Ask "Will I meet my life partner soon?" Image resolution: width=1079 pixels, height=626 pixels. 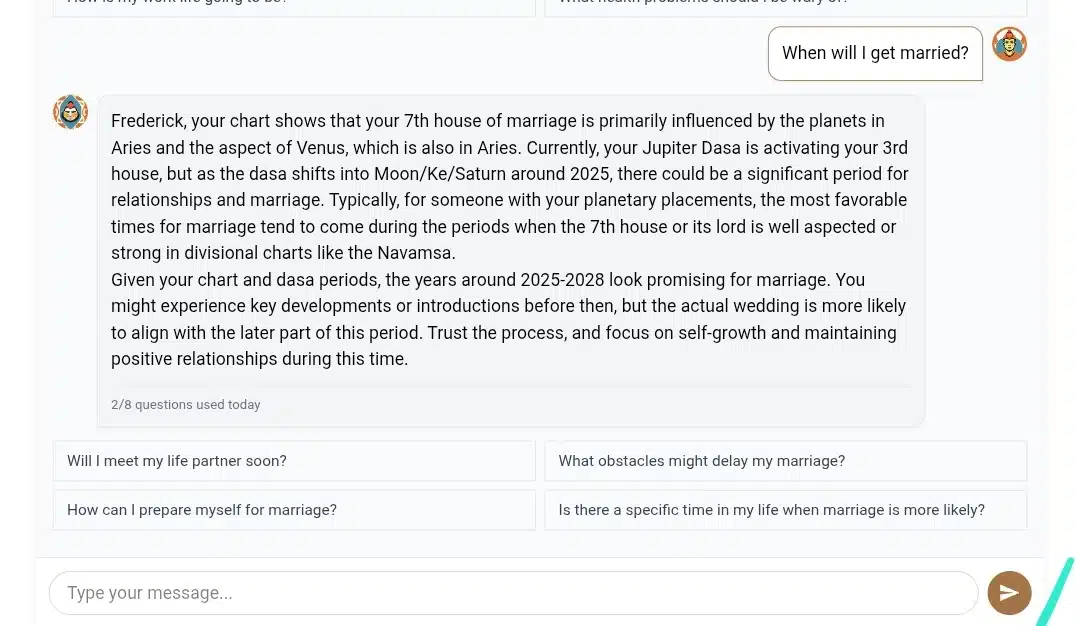click(294, 461)
